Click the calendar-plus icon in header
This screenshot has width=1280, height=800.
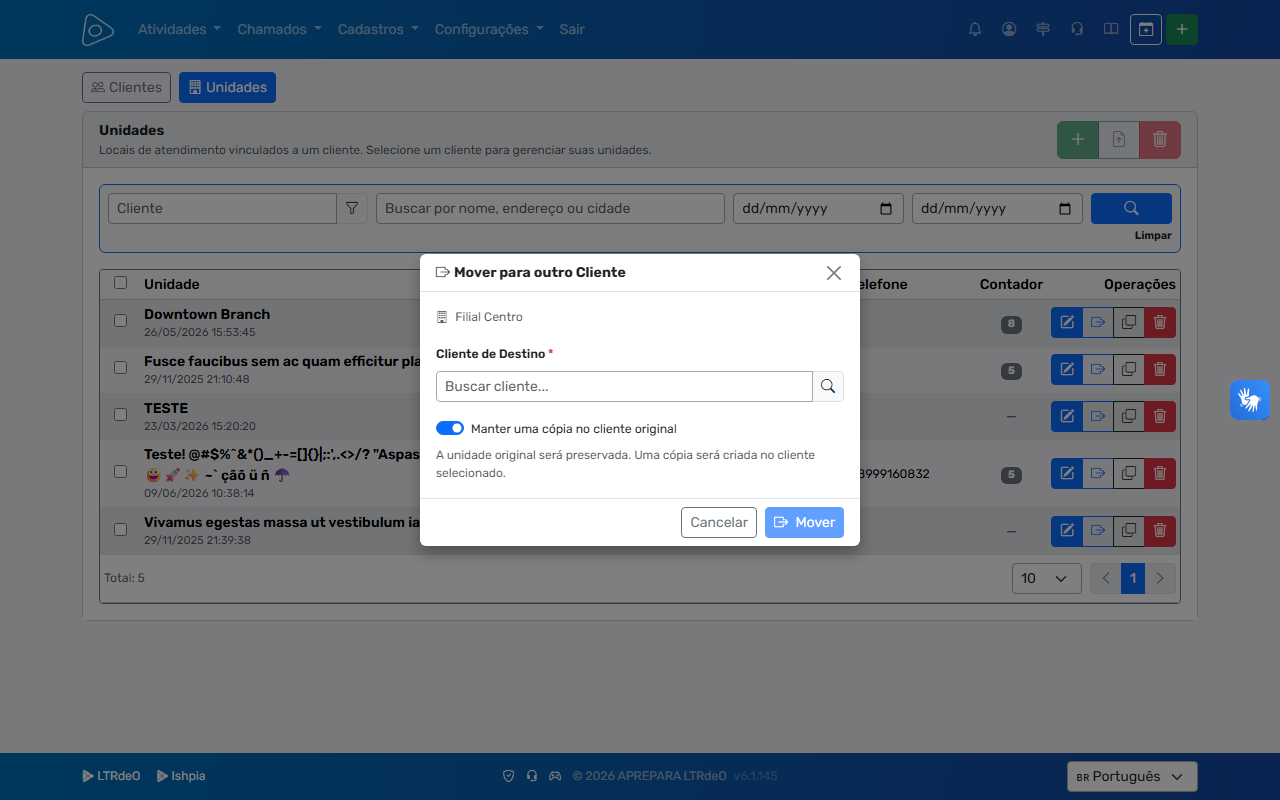tap(1146, 29)
